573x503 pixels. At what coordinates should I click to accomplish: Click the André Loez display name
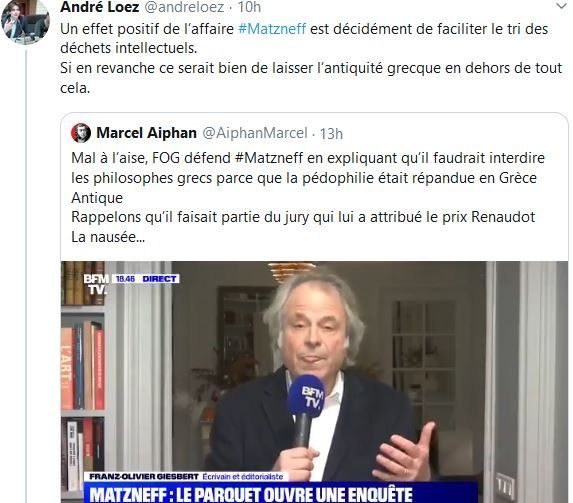(99, 7)
